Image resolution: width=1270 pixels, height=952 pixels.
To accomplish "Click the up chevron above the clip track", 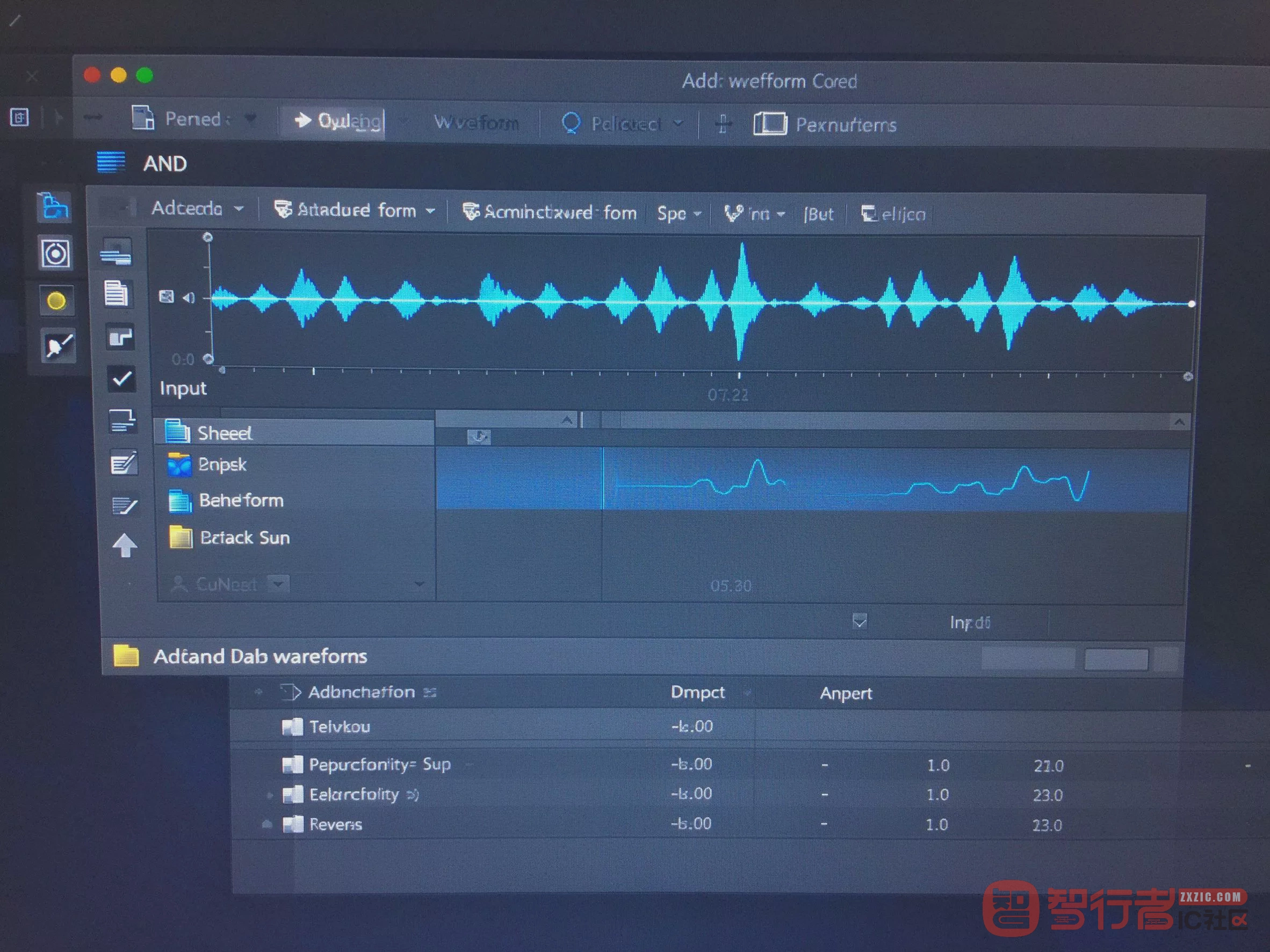I will (567, 420).
